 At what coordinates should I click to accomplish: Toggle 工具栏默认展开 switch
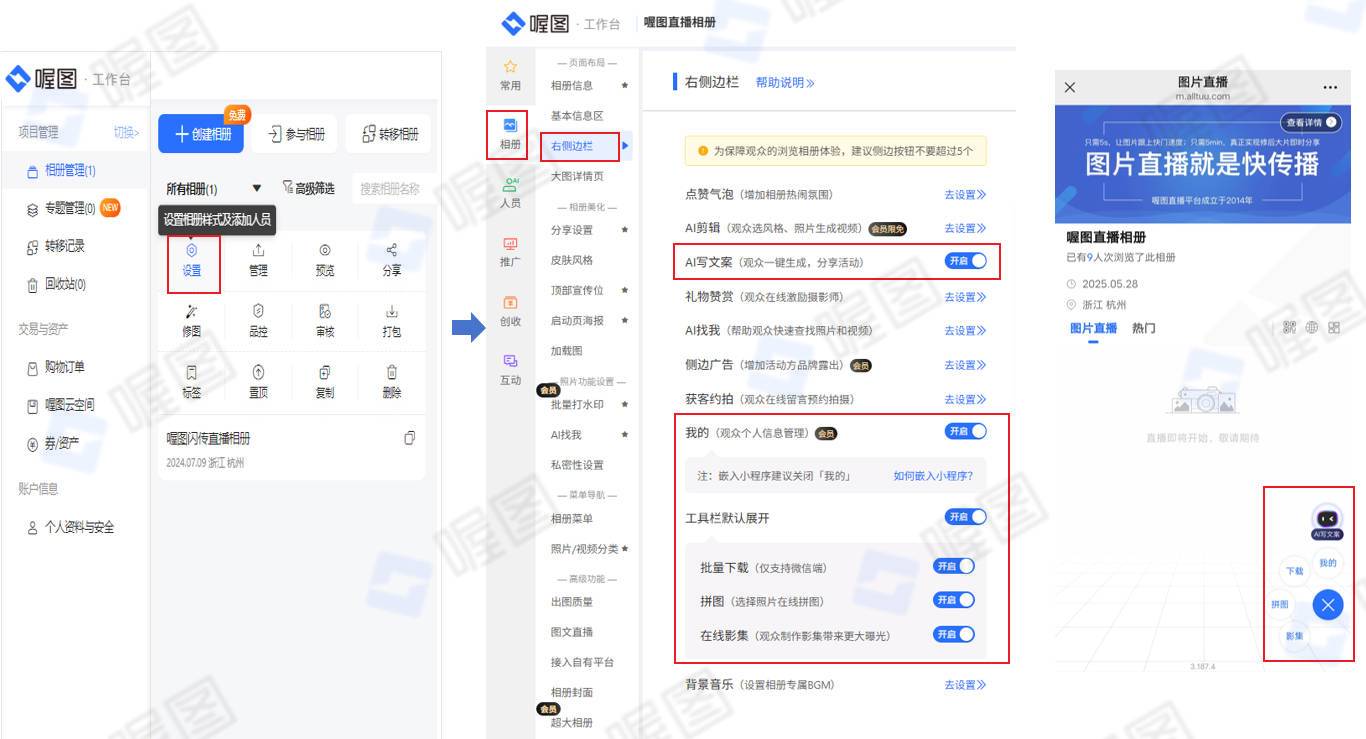(965, 517)
